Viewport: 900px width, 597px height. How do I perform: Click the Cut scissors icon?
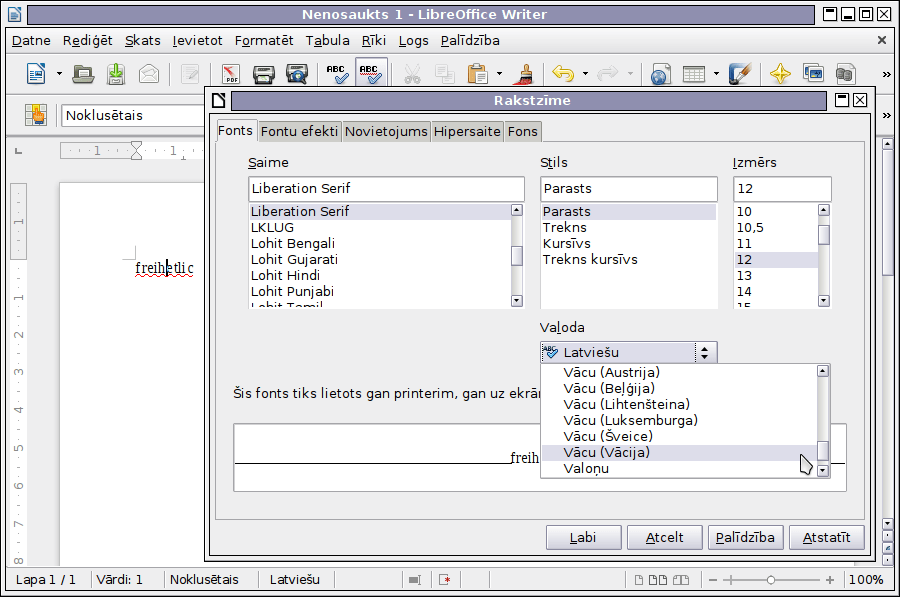pyautogui.click(x=412, y=73)
